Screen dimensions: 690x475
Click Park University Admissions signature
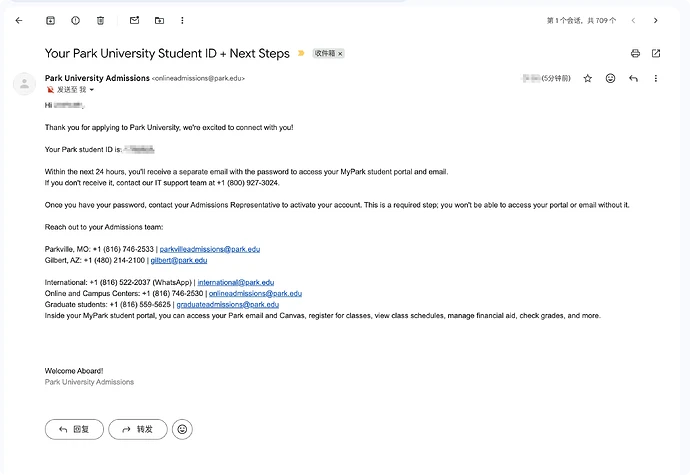coord(89,382)
